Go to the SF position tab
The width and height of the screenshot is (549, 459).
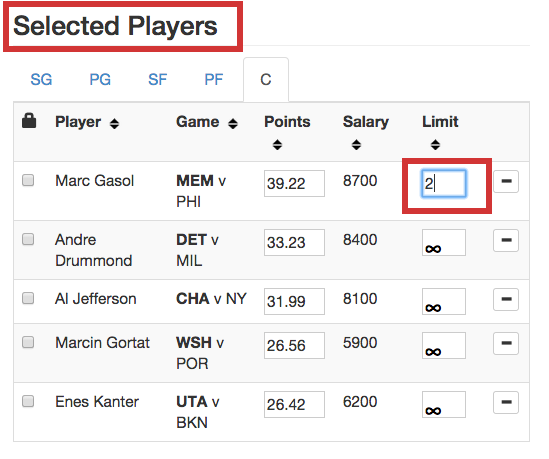click(158, 79)
